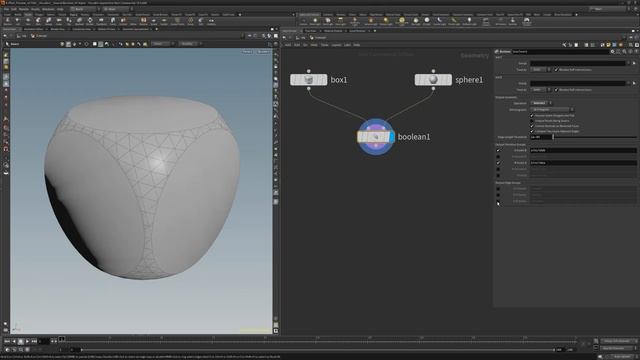This screenshot has height=360, width=640.
Task: Open the network editor Tools menu
Action: coord(324,45)
